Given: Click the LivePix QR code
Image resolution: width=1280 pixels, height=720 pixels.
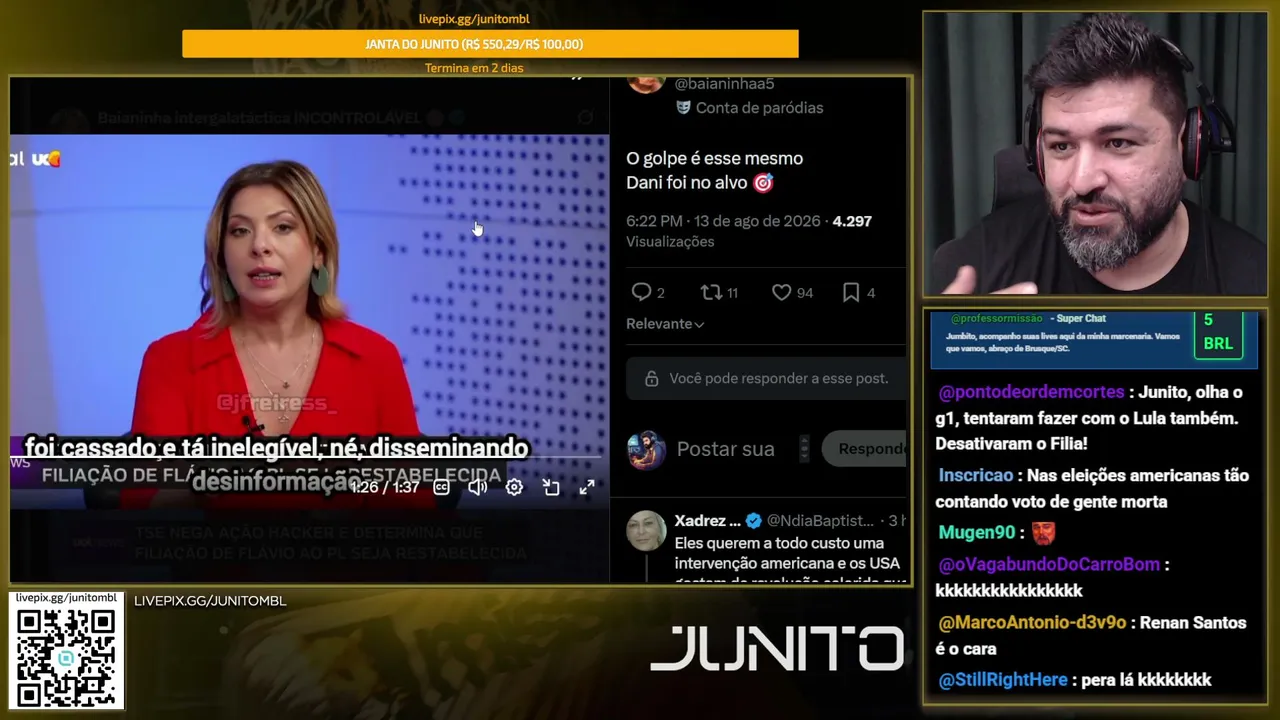Looking at the screenshot, I should 66,657.
